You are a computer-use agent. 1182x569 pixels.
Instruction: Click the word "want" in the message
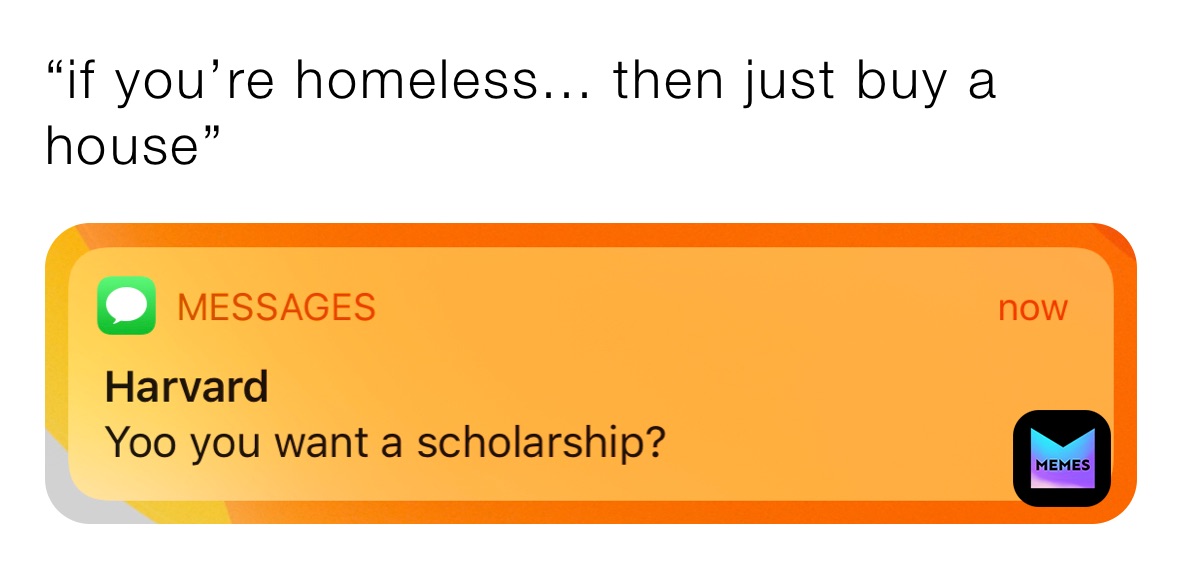click(335, 441)
